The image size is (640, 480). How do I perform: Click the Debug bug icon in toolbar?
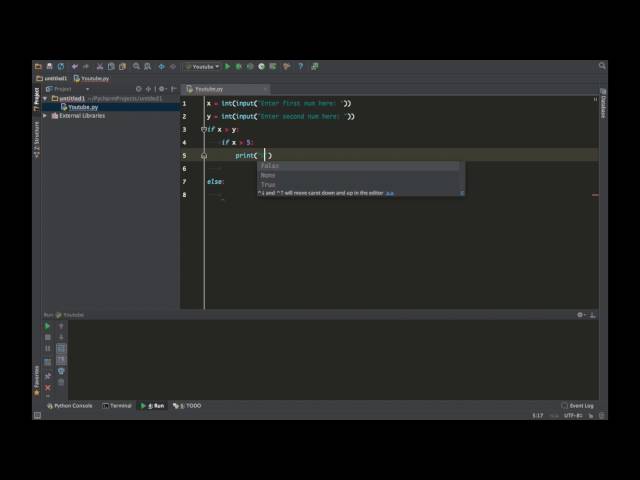click(x=239, y=66)
